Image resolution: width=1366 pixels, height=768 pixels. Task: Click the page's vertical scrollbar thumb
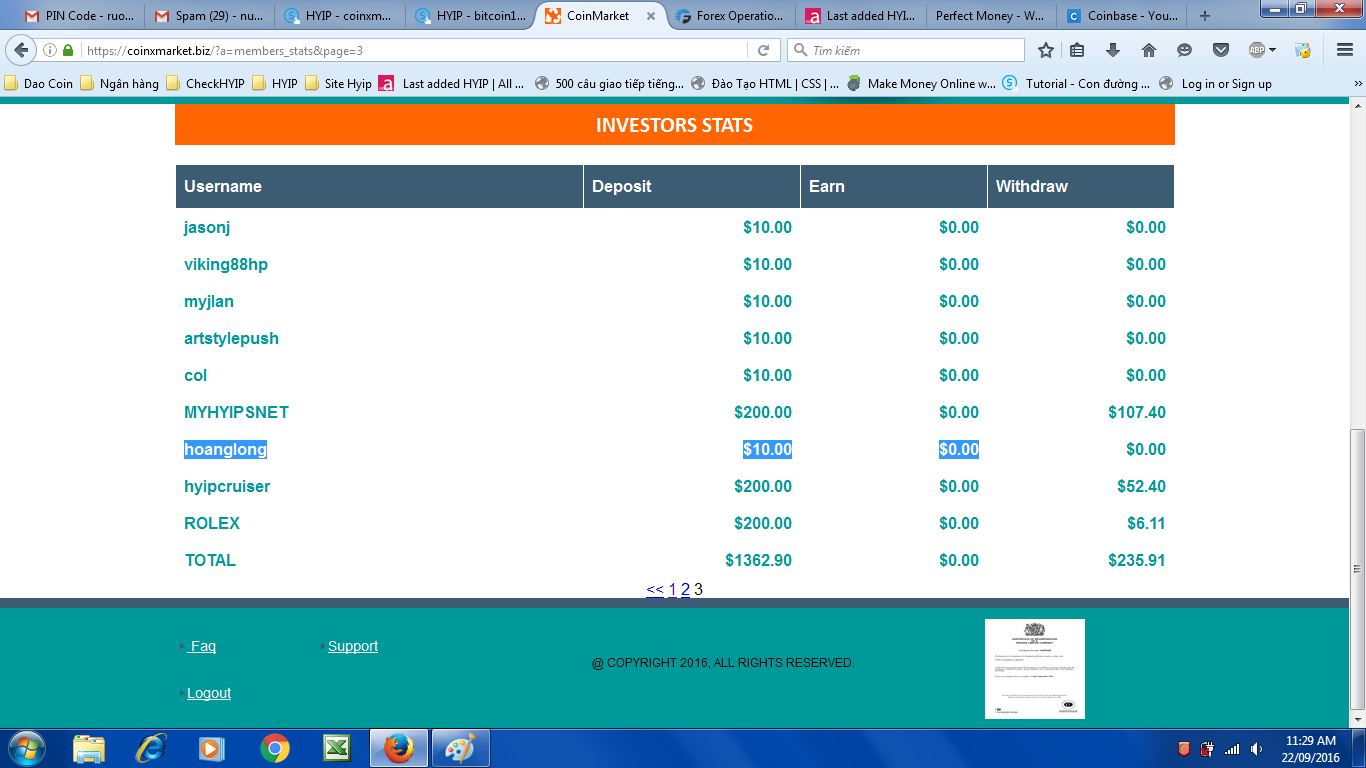(x=1357, y=570)
